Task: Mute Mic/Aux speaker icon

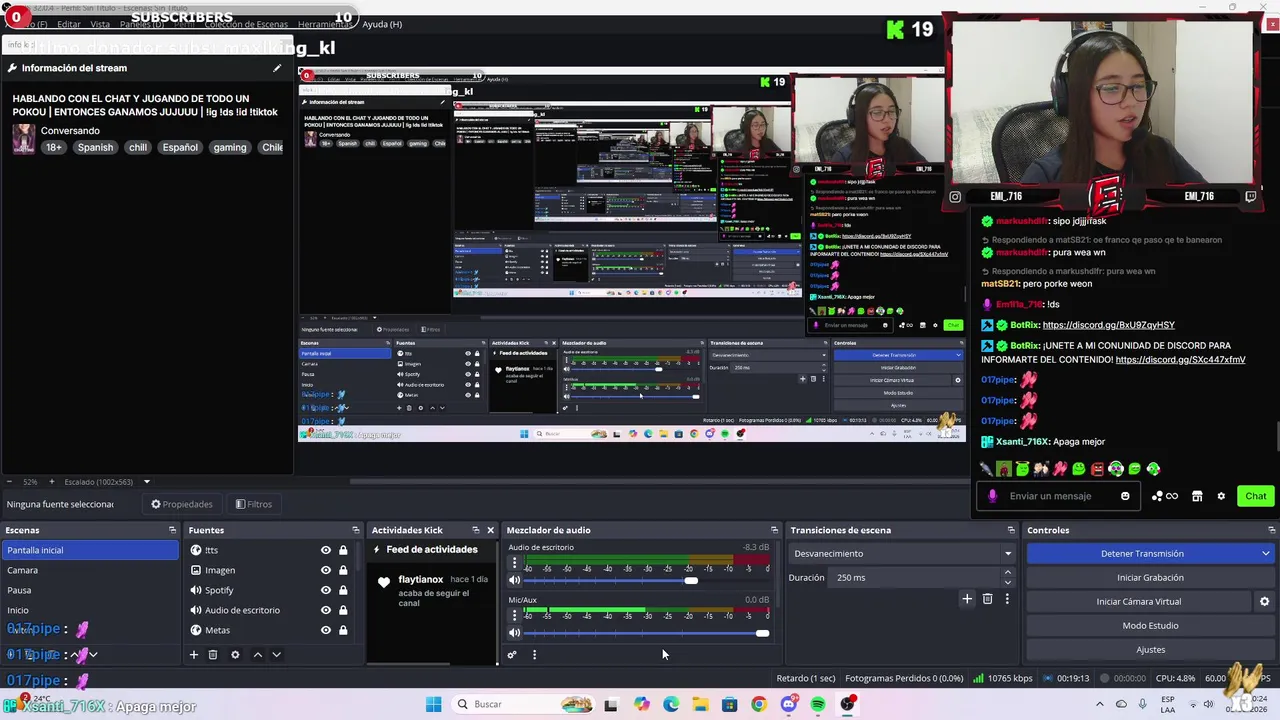Action: tap(515, 632)
